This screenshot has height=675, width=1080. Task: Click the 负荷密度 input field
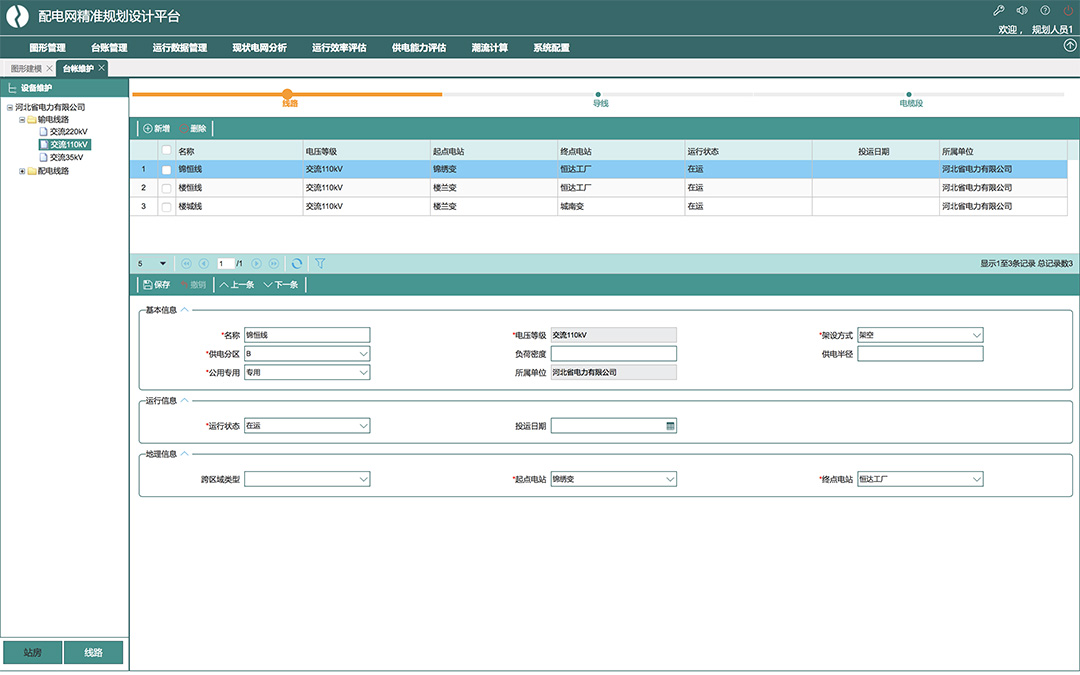tap(613, 354)
